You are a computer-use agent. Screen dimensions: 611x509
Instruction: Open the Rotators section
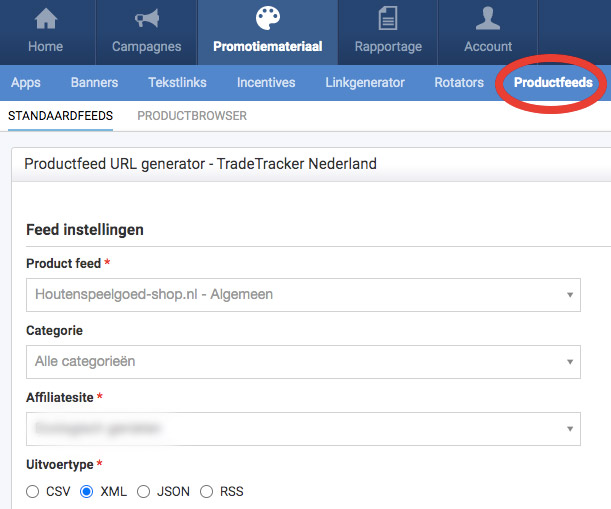click(459, 83)
